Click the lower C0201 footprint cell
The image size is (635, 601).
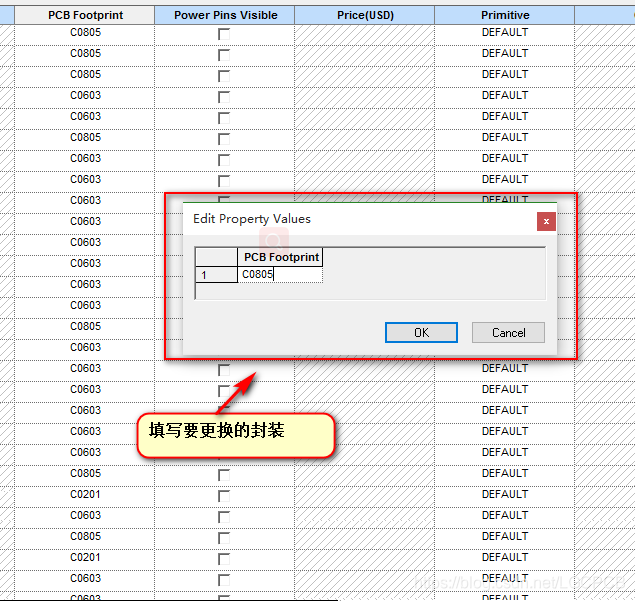point(85,558)
